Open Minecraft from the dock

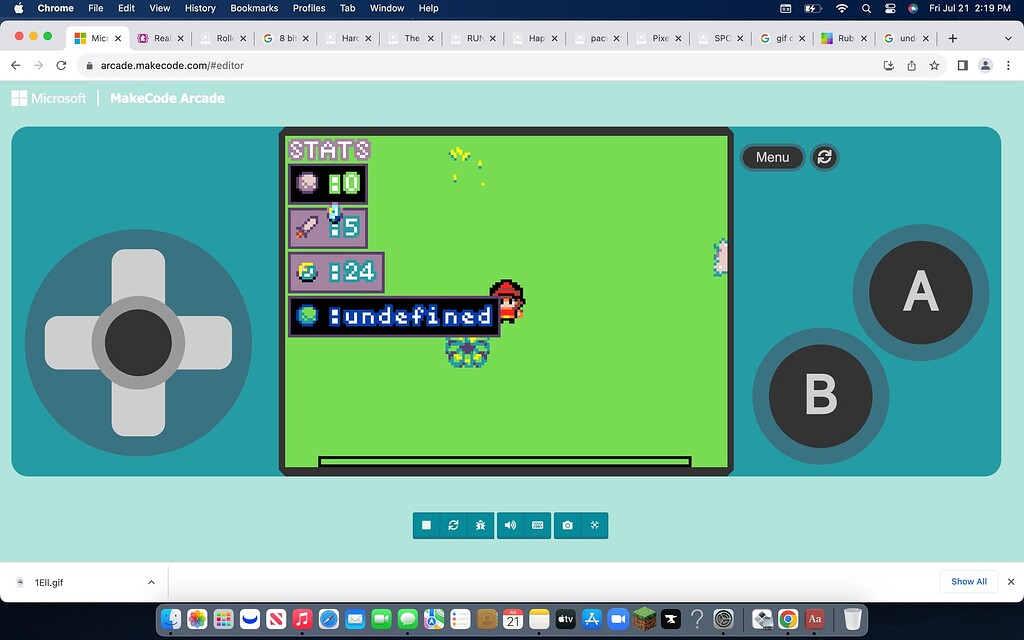pyautogui.click(x=645, y=618)
